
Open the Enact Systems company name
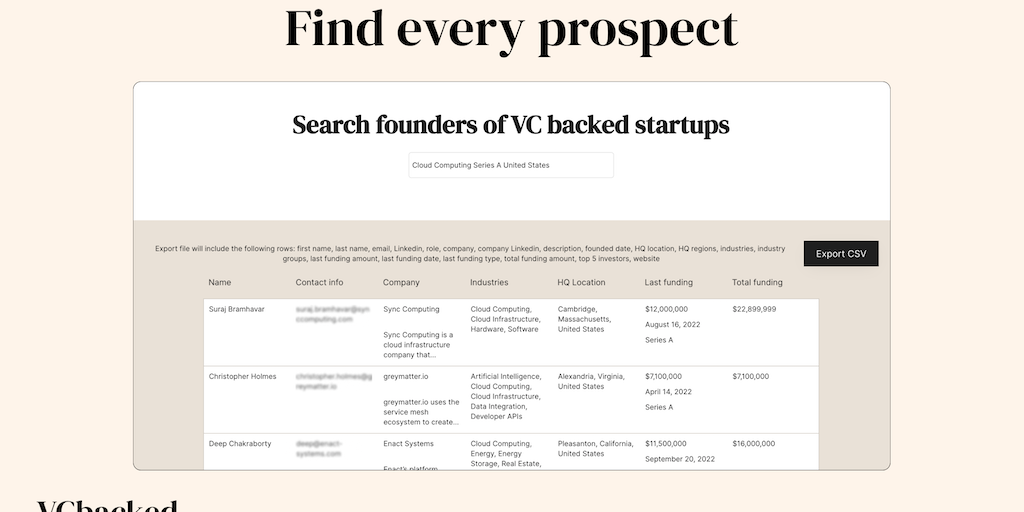(x=408, y=444)
